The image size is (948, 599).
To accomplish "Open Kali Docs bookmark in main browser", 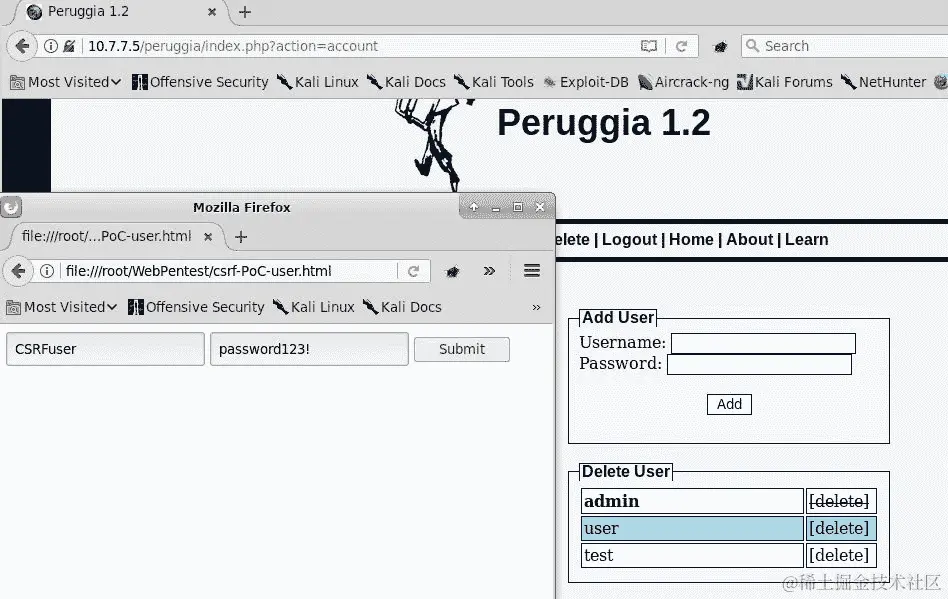I will click(406, 82).
